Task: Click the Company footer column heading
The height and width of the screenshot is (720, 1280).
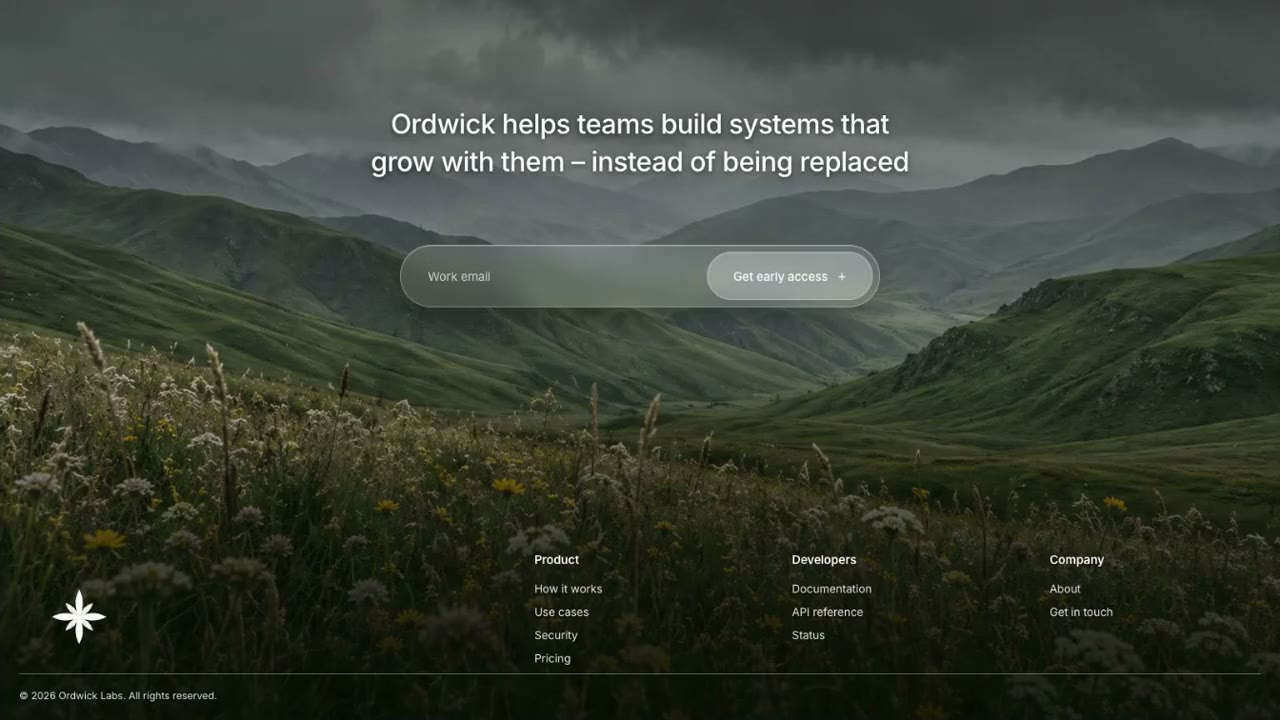Action: point(1077,560)
